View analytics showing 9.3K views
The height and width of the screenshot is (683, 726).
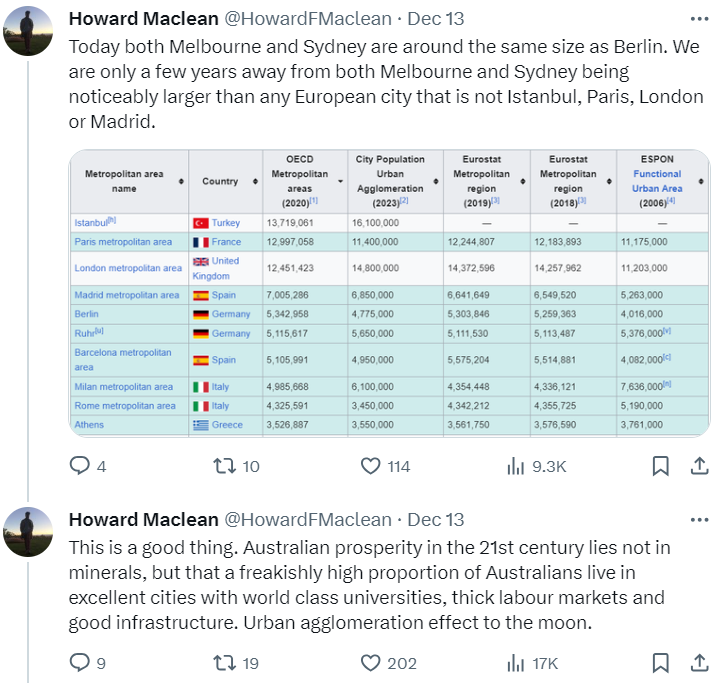(518, 466)
